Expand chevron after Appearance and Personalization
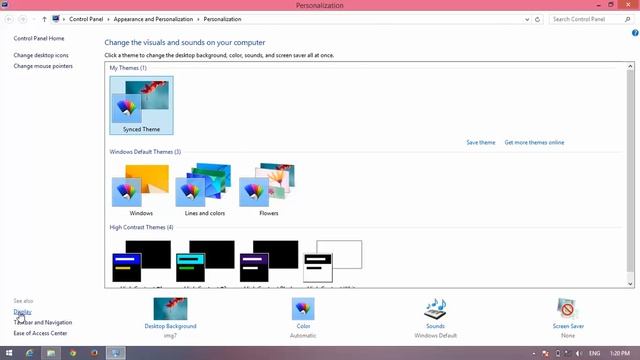 tap(198, 19)
